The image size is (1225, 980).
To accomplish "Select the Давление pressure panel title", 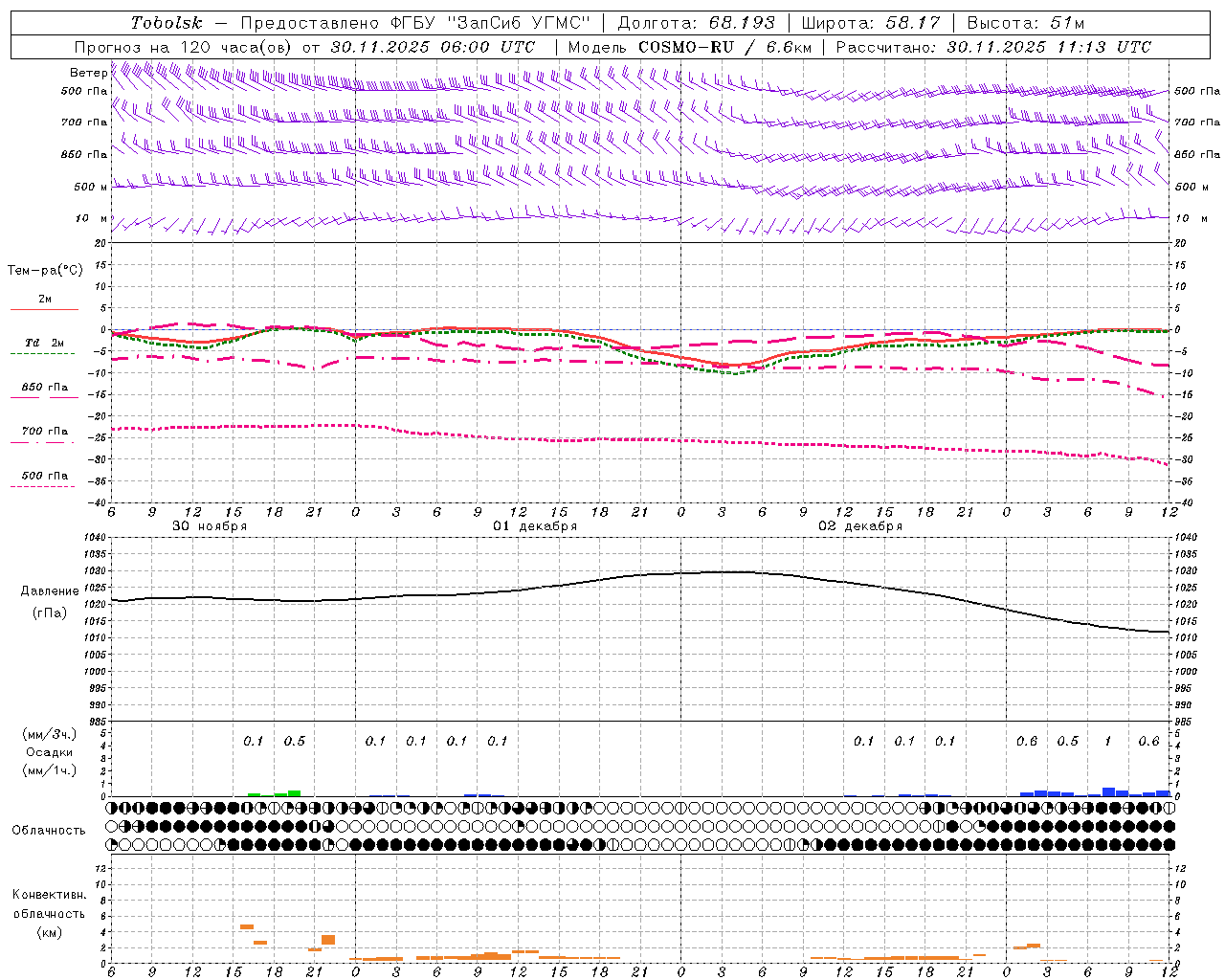I will (50, 591).
